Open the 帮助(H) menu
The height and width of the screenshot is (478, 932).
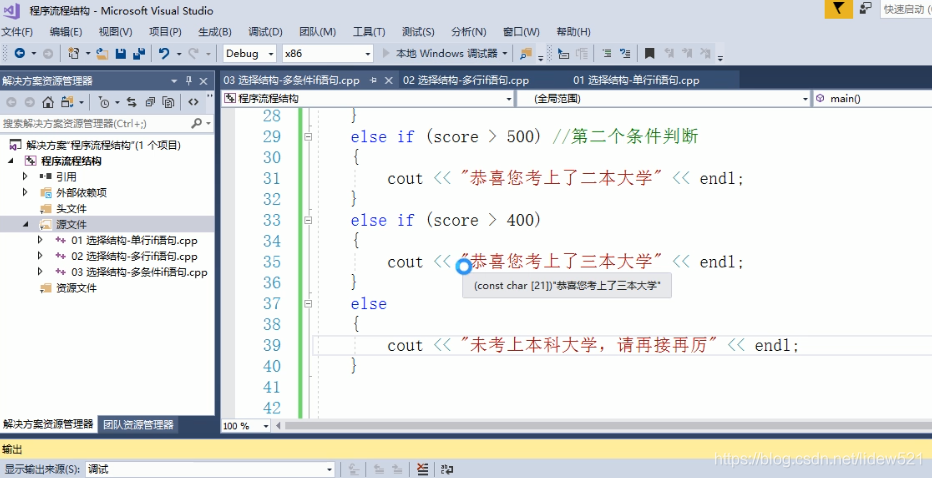(573, 32)
